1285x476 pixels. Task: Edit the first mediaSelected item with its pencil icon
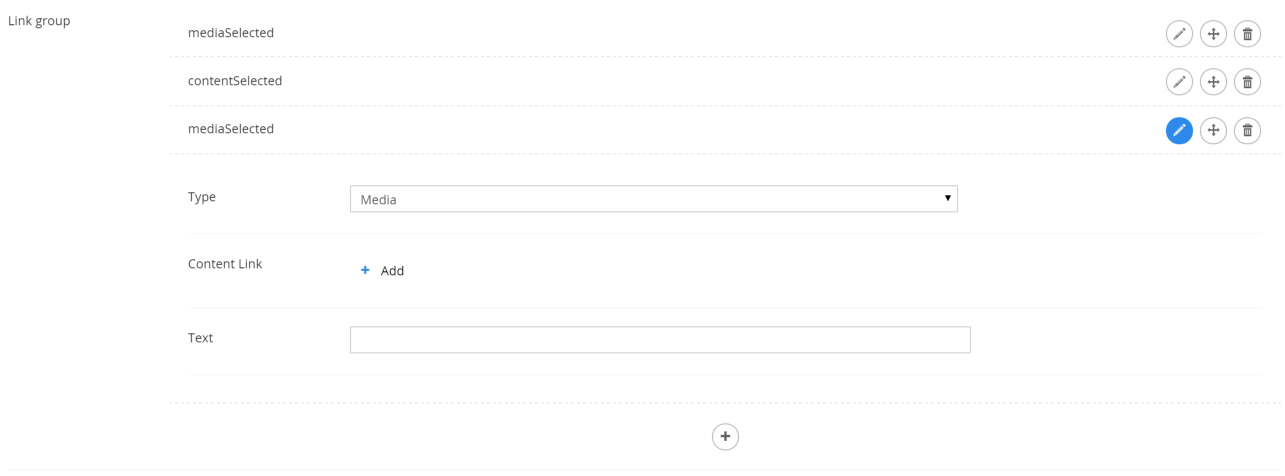tap(1179, 34)
